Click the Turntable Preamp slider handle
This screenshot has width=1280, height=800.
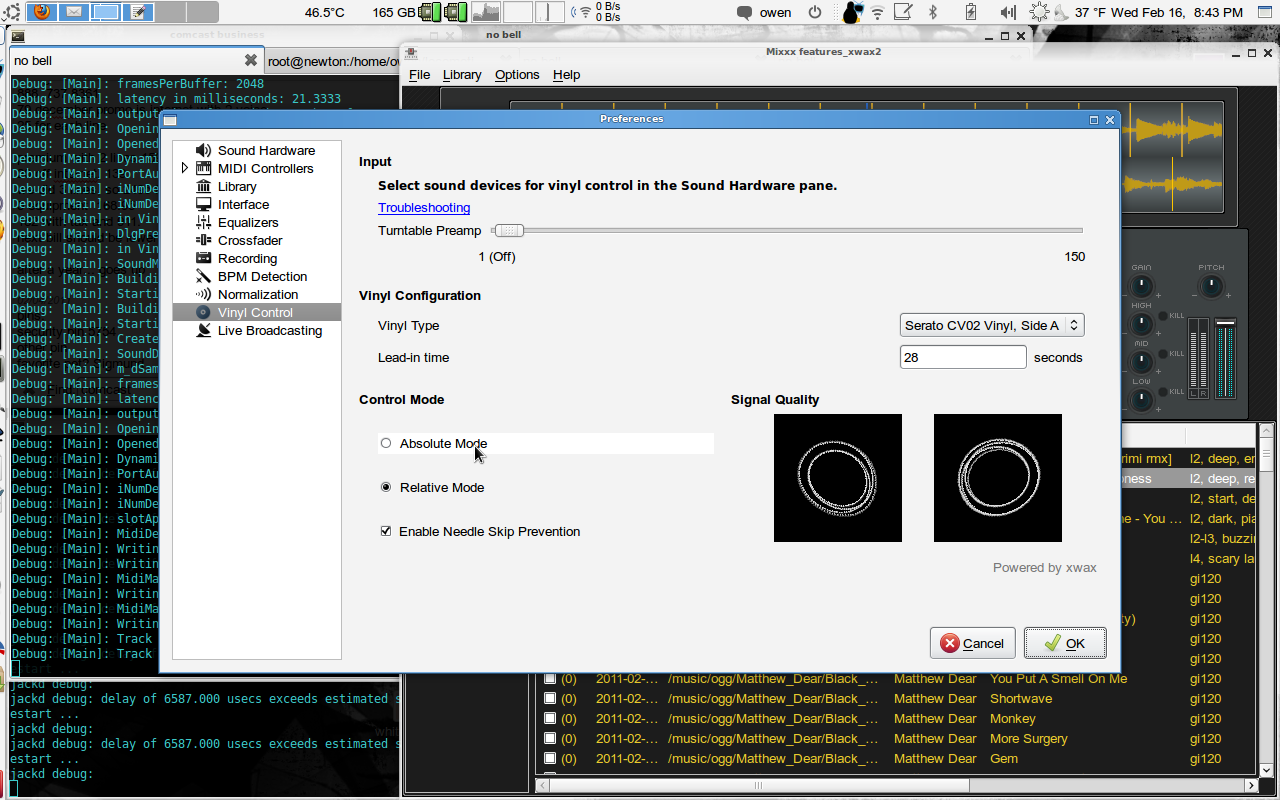click(x=509, y=230)
